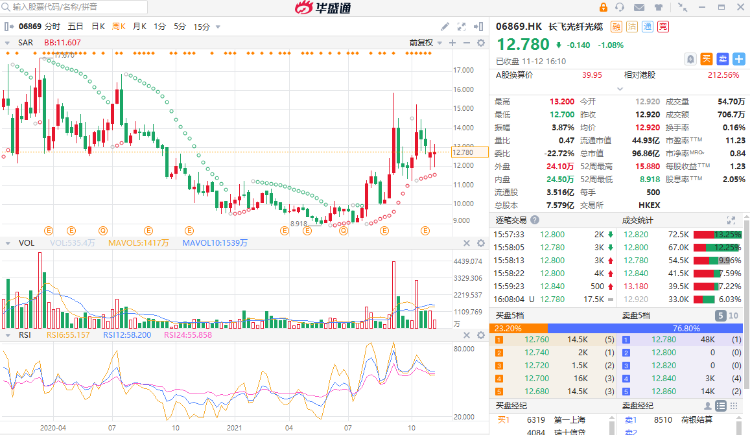Select buy level 5 price 12.680
Screen dimensions: 750x435
click(x=537, y=391)
